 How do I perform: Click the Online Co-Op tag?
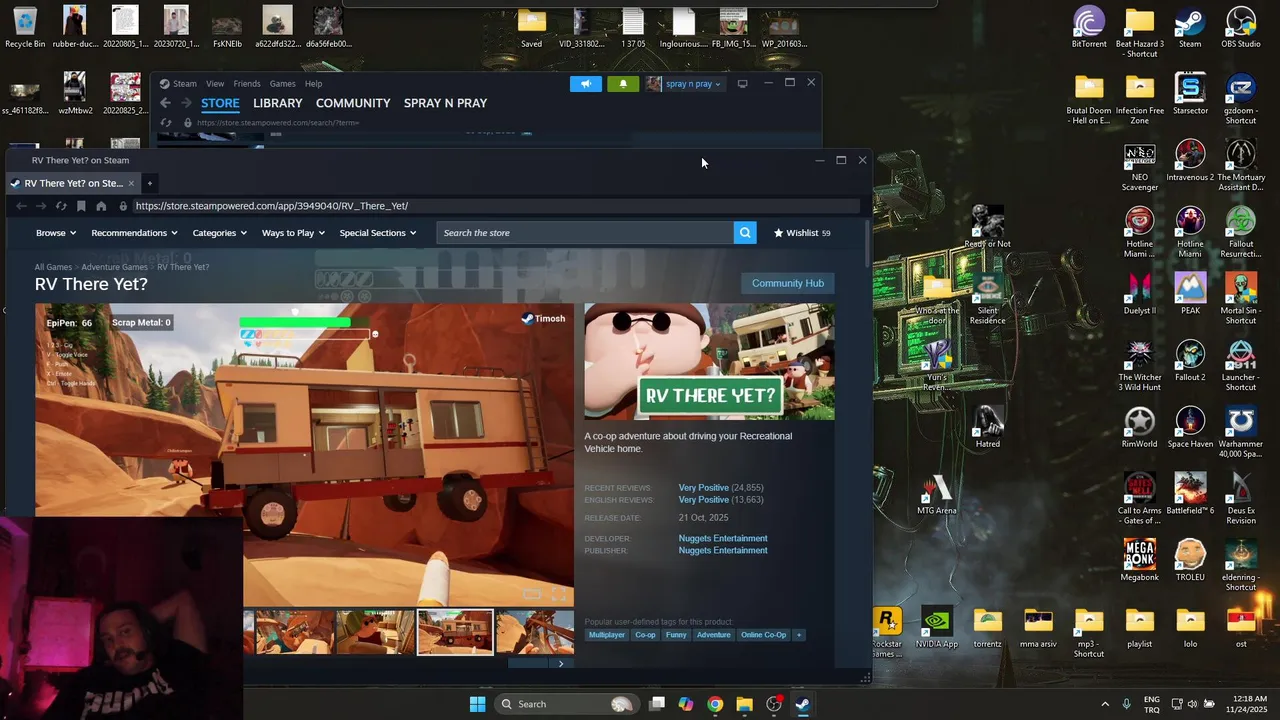coord(764,635)
